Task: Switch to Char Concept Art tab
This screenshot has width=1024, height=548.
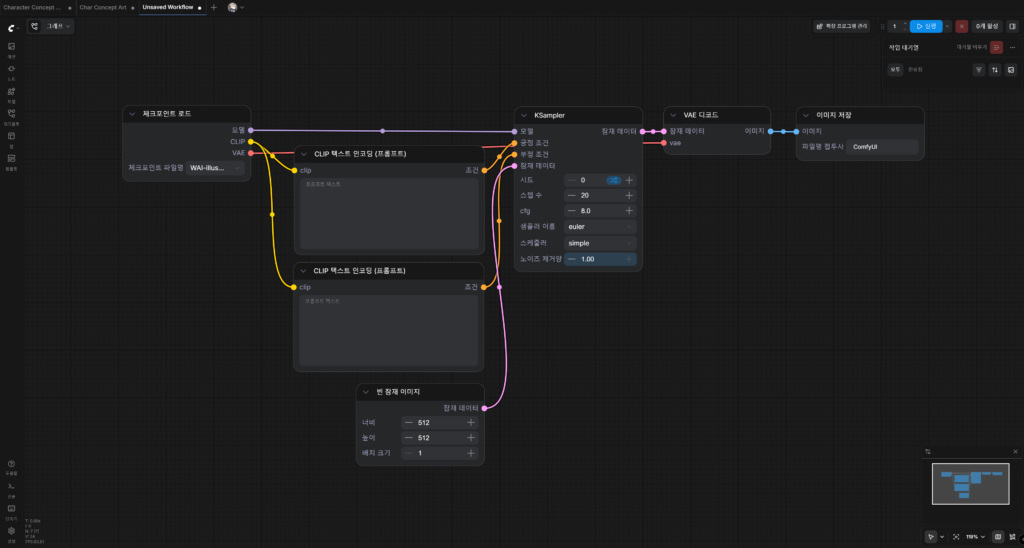Action: click(x=103, y=7)
